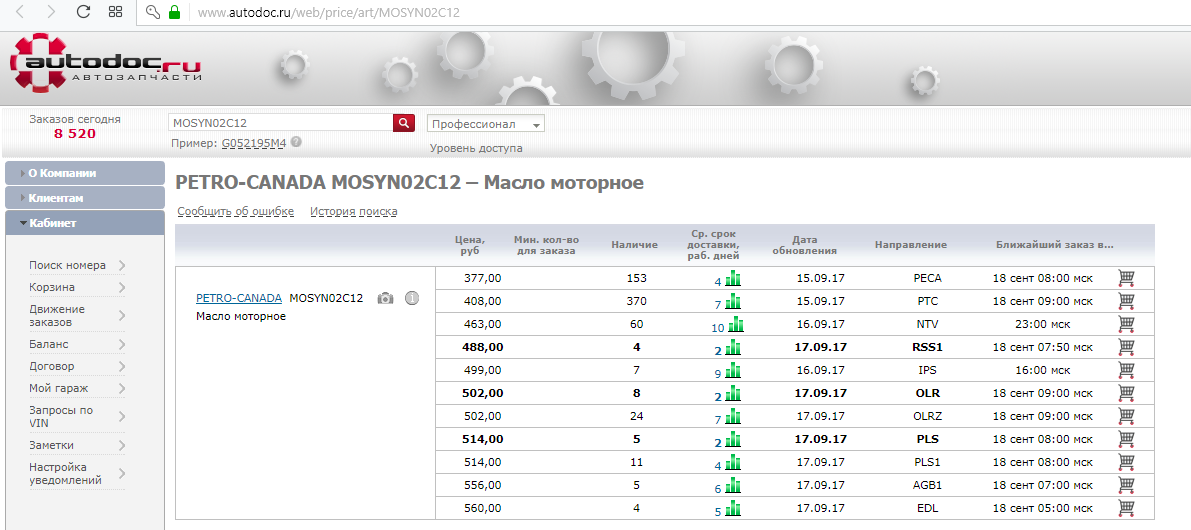Show delivery statistics chart for RSS1 row
Image resolution: width=1191 pixels, height=530 pixels.
click(733, 347)
